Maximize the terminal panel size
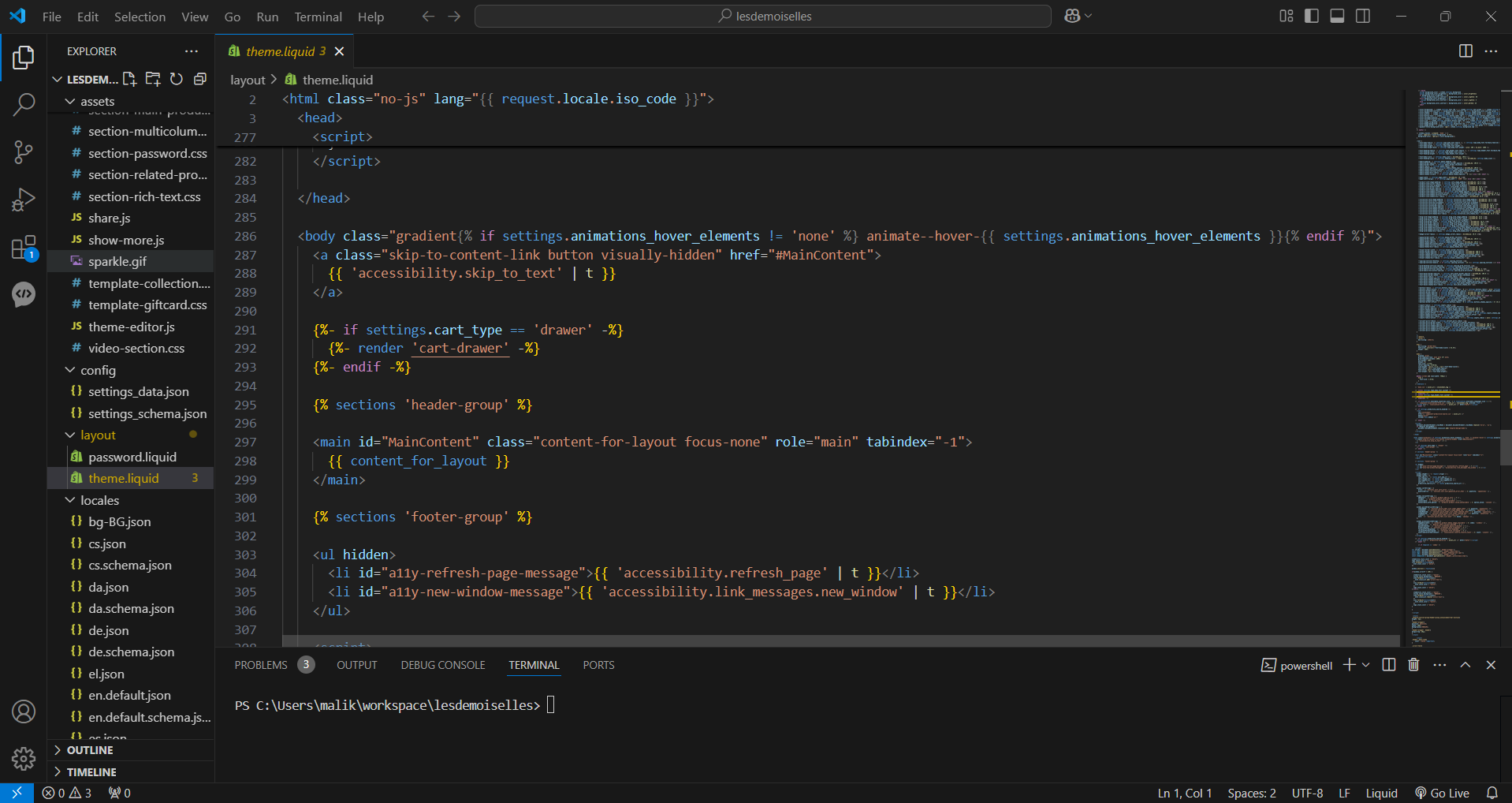 (1465, 665)
